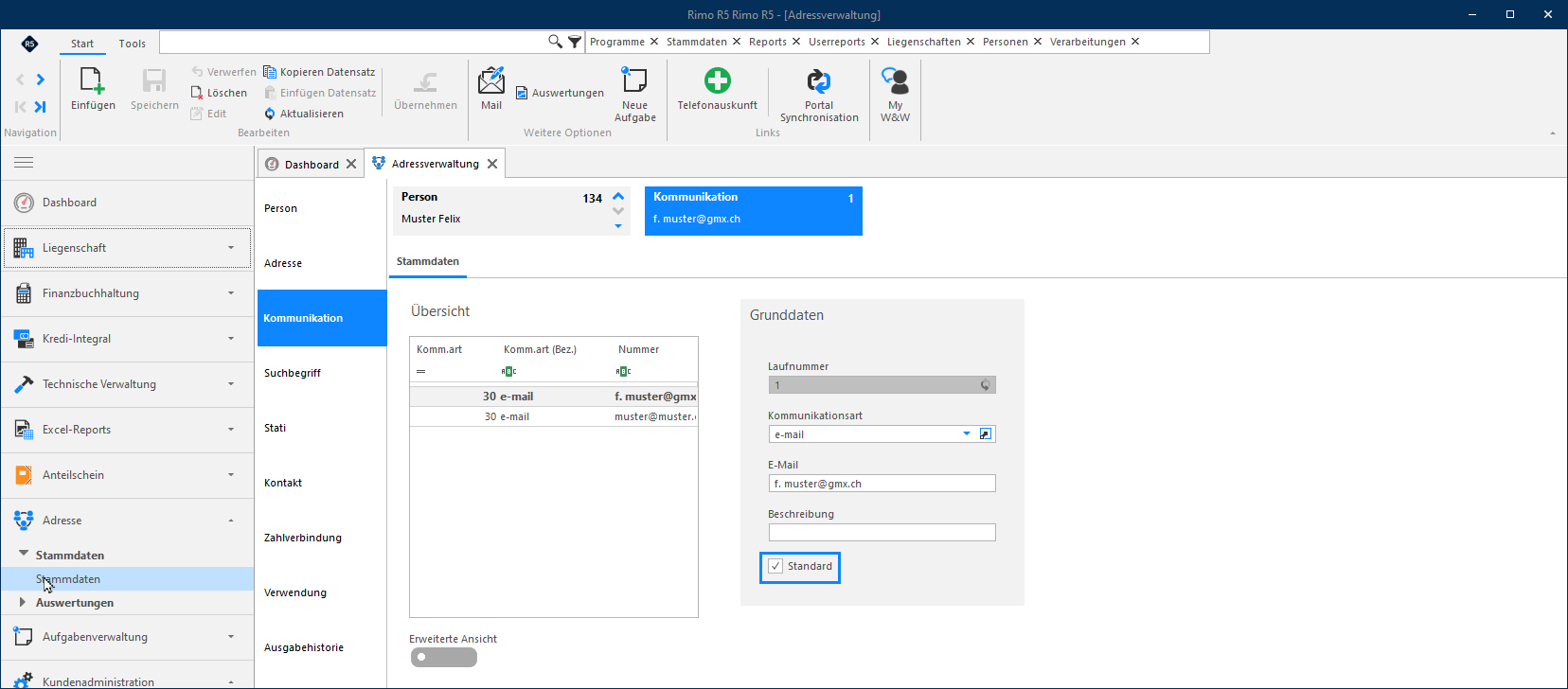Click the Kommunikation summary tile
The height and width of the screenshot is (689, 1568).
coord(754,210)
